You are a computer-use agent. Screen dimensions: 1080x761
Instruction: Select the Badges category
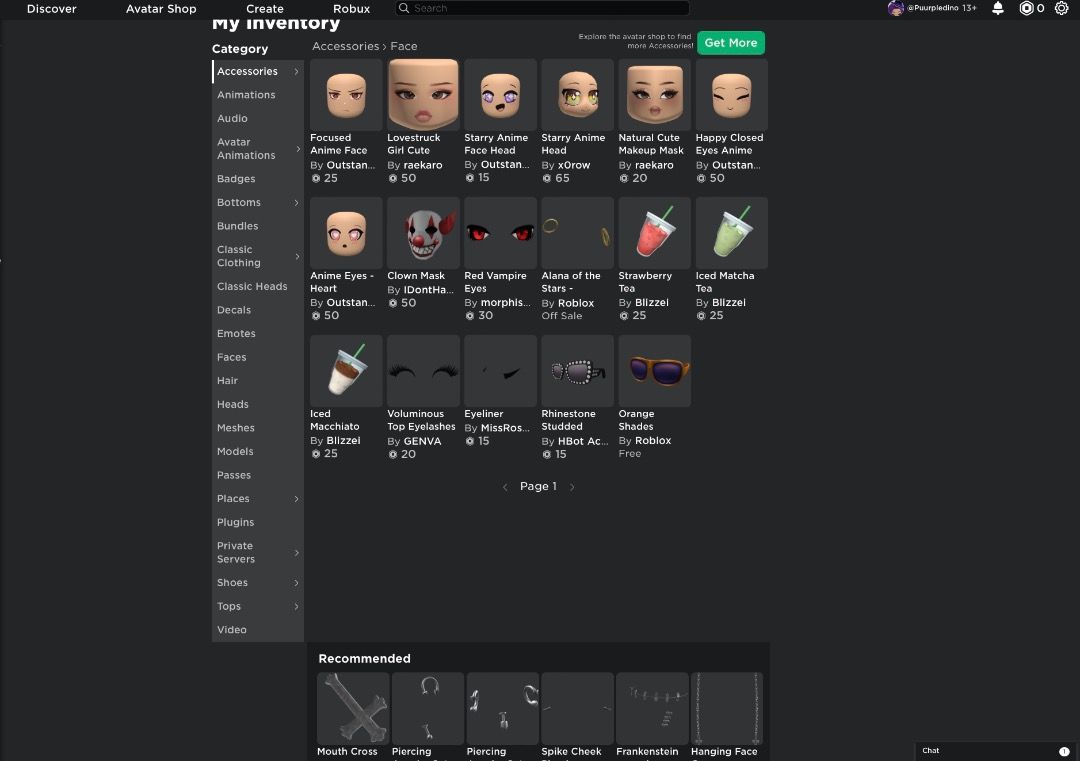(236, 179)
